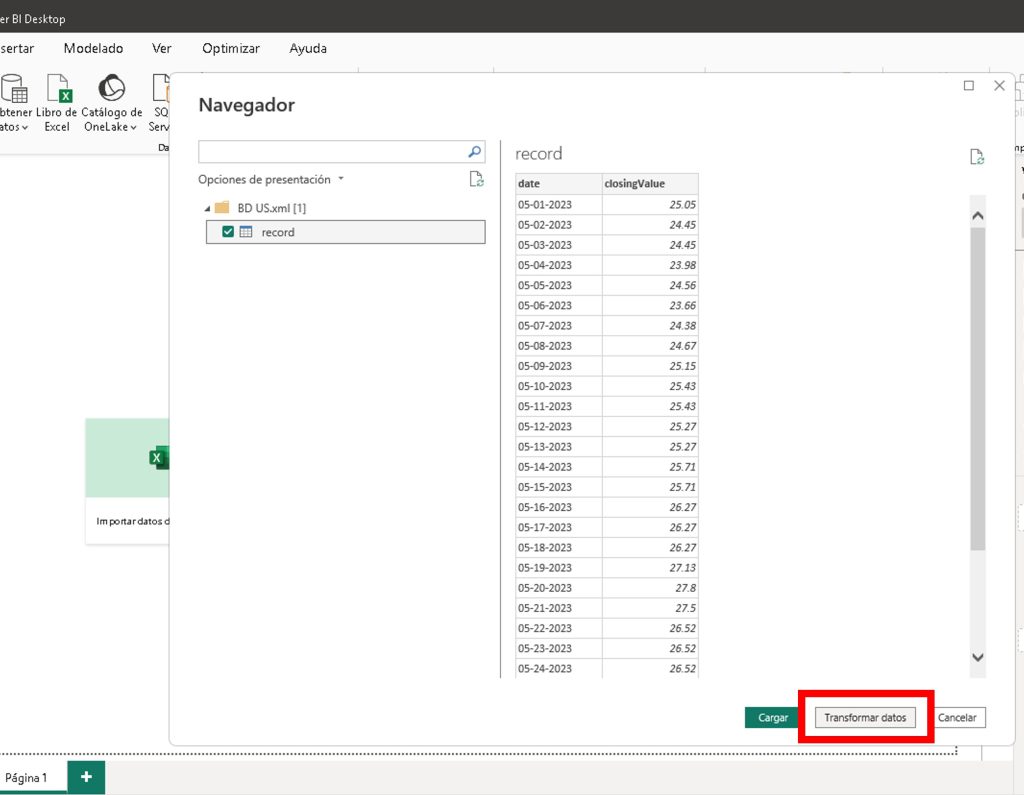This screenshot has width=1024, height=795.
Task: Switch to the Optimizar ribbon tab
Action: pyautogui.click(x=230, y=48)
